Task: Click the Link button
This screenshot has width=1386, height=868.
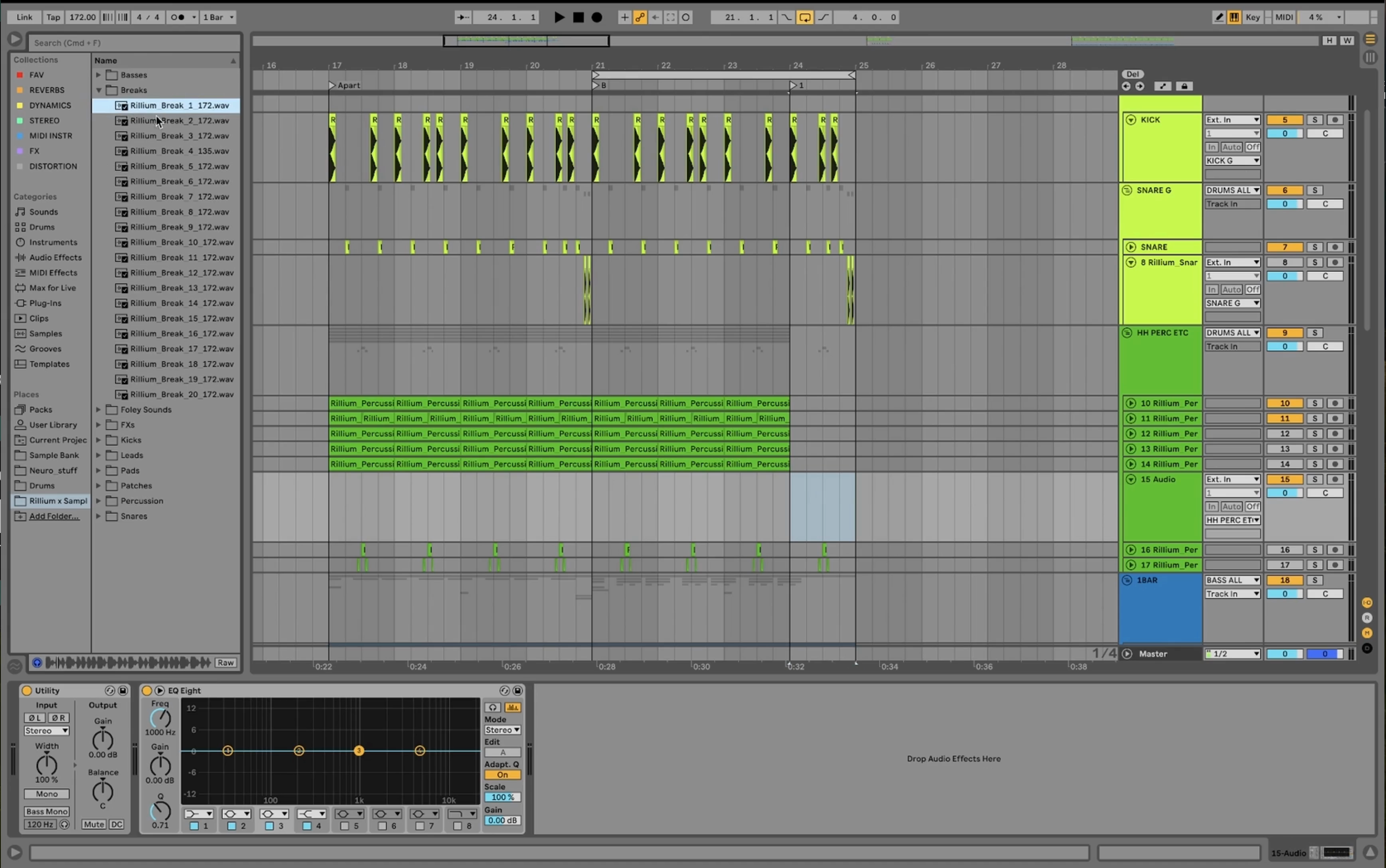Action: pos(24,17)
